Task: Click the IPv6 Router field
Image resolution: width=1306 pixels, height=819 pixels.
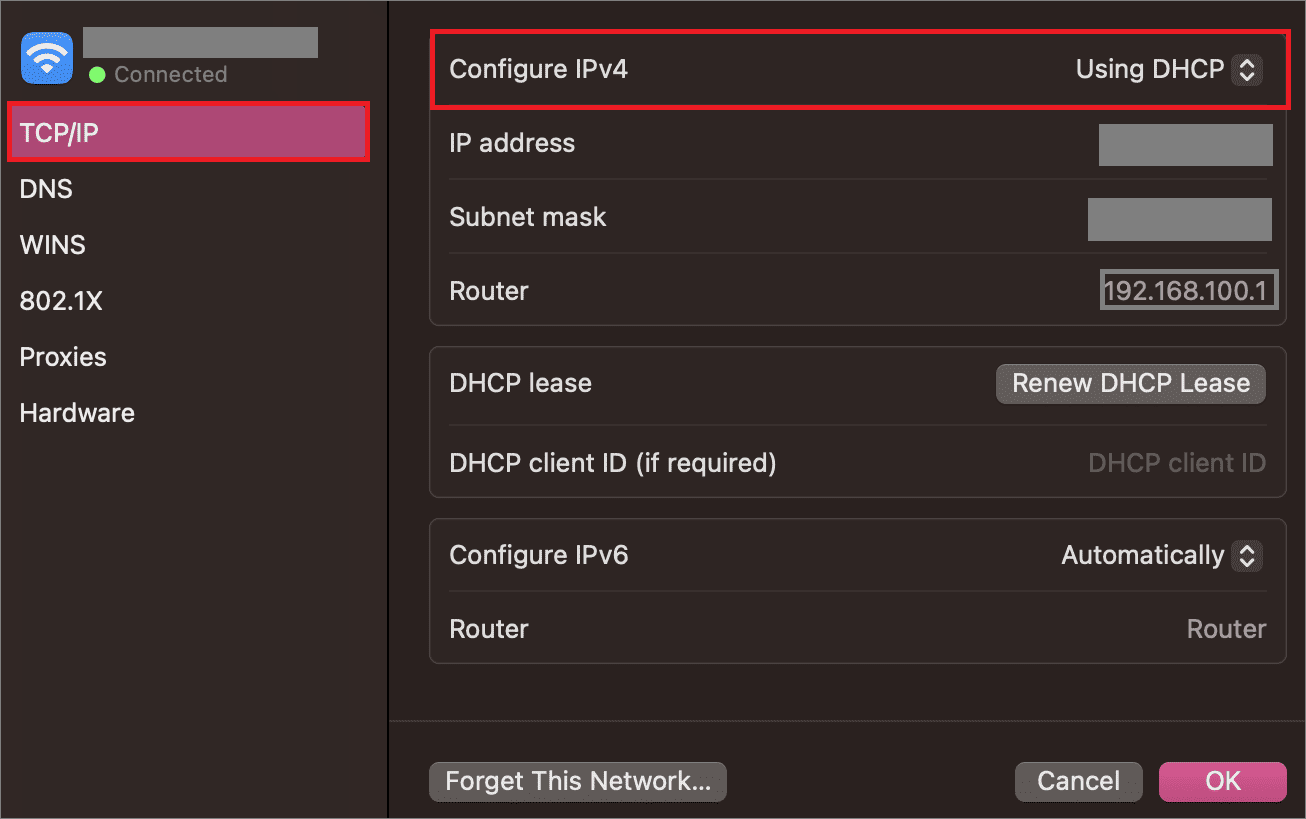Action: click(1226, 629)
